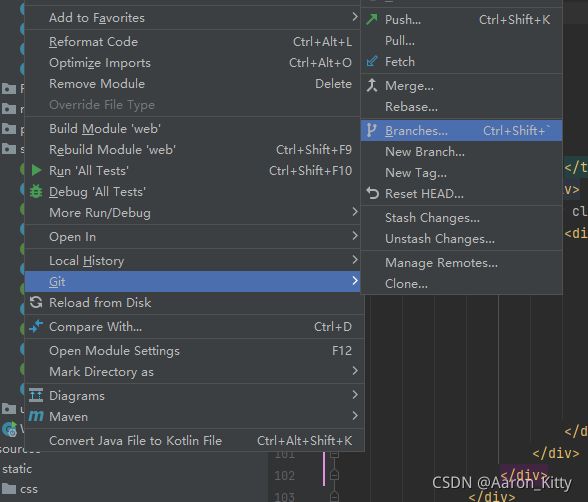This screenshot has height=502, width=588.
Task: Click the Branches fork icon
Action: (371, 130)
